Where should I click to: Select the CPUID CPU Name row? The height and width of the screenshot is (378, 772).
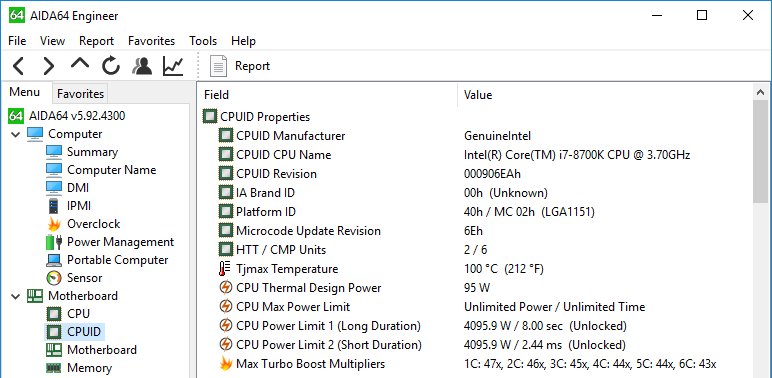click(x=475, y=155)
